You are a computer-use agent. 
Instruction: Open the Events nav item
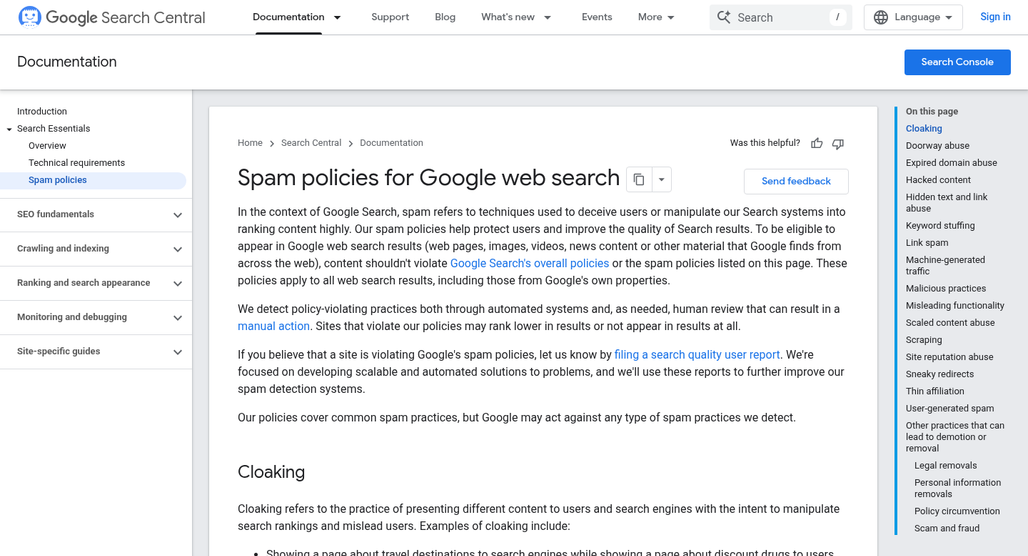click(x=597, y=17)
